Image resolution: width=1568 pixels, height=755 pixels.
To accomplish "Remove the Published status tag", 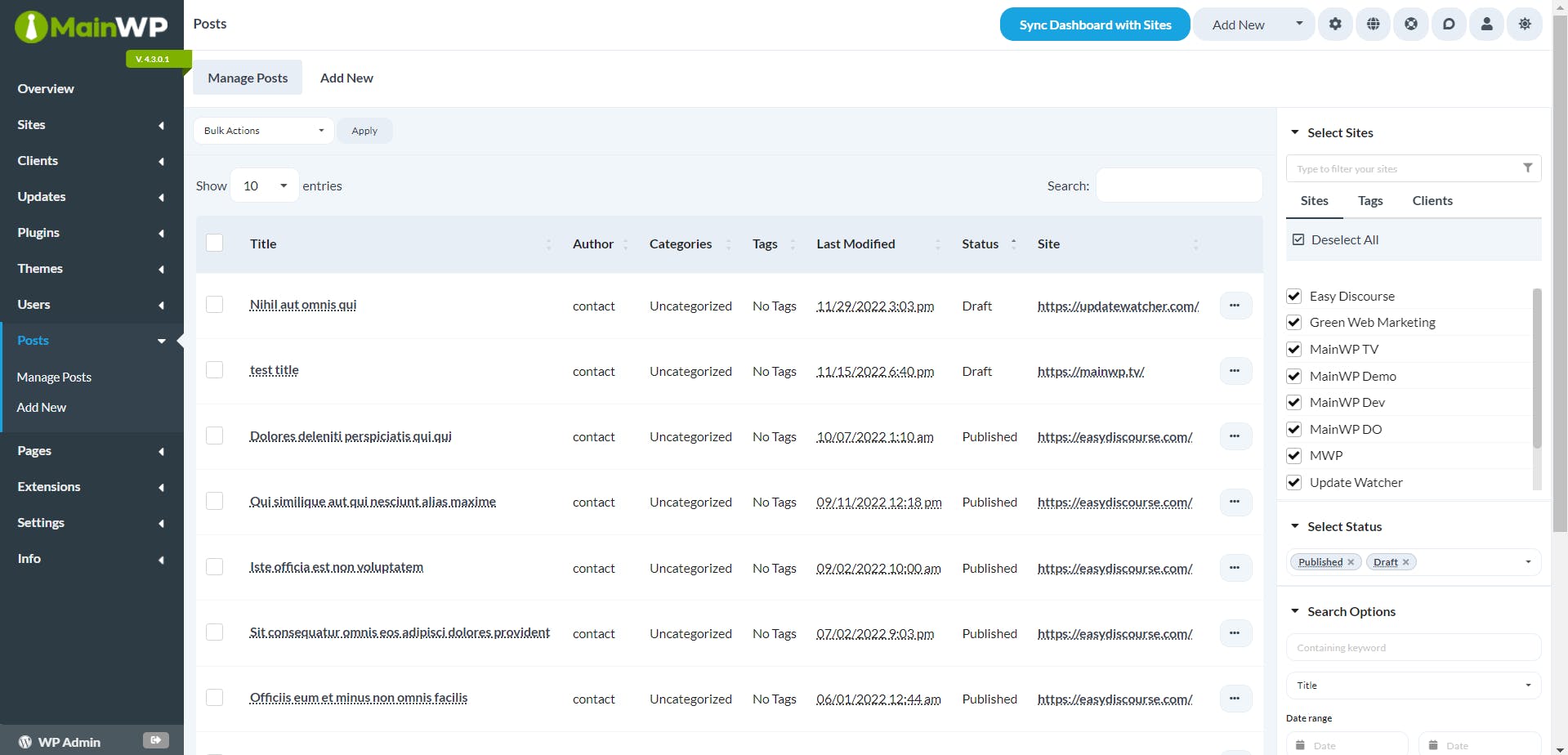I will click(1351, 562).
